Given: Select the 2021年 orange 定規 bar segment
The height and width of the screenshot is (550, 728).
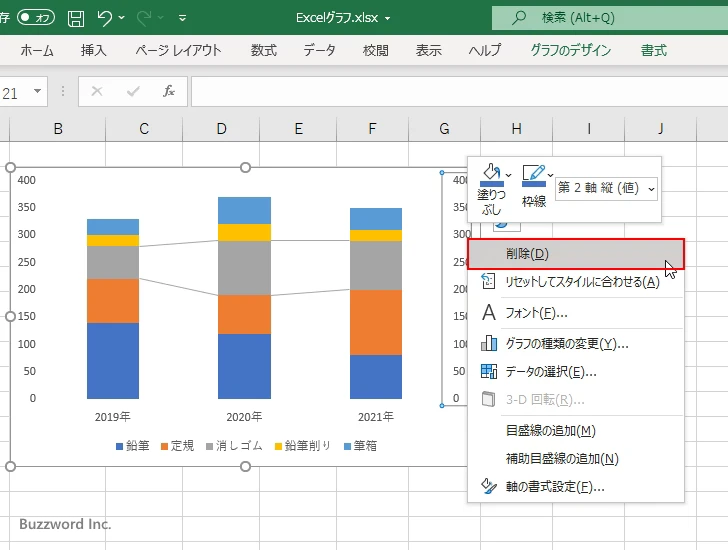Looking at the screenshot, I should pos(376,323).
